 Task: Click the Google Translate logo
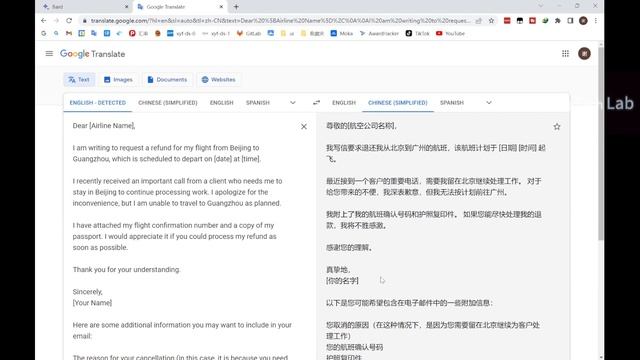[93, 54]
